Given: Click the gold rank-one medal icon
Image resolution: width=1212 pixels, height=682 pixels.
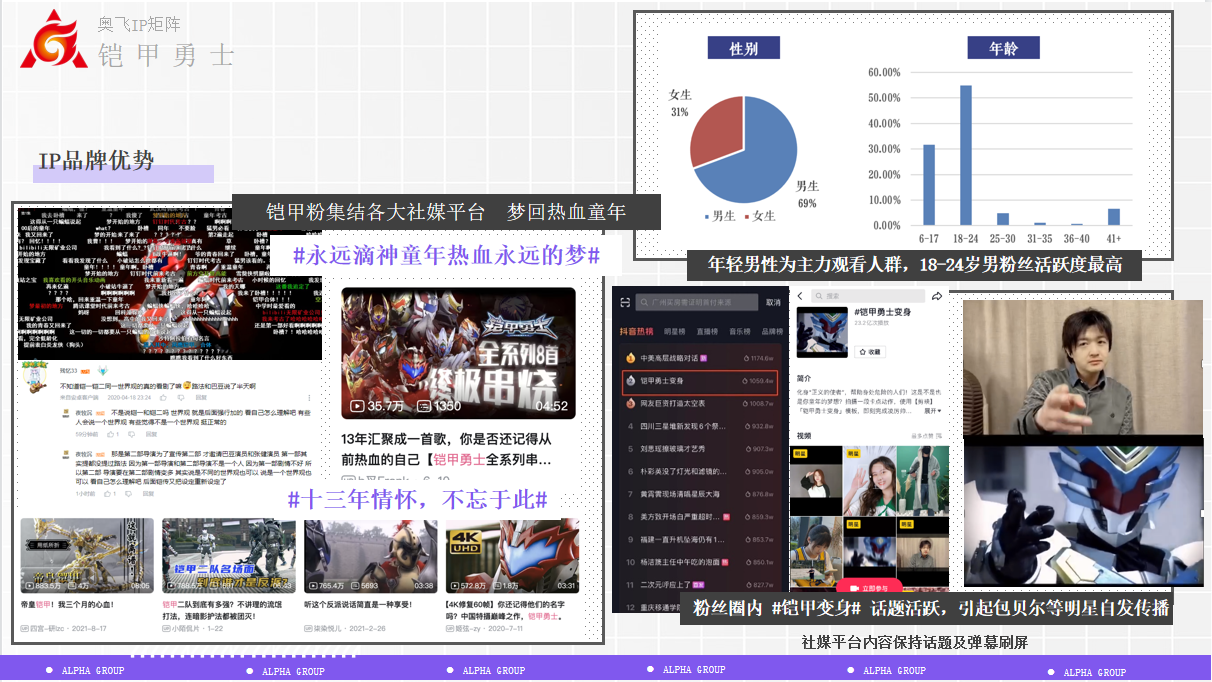Looking at the screenshot, I should [x=630, y=357].
